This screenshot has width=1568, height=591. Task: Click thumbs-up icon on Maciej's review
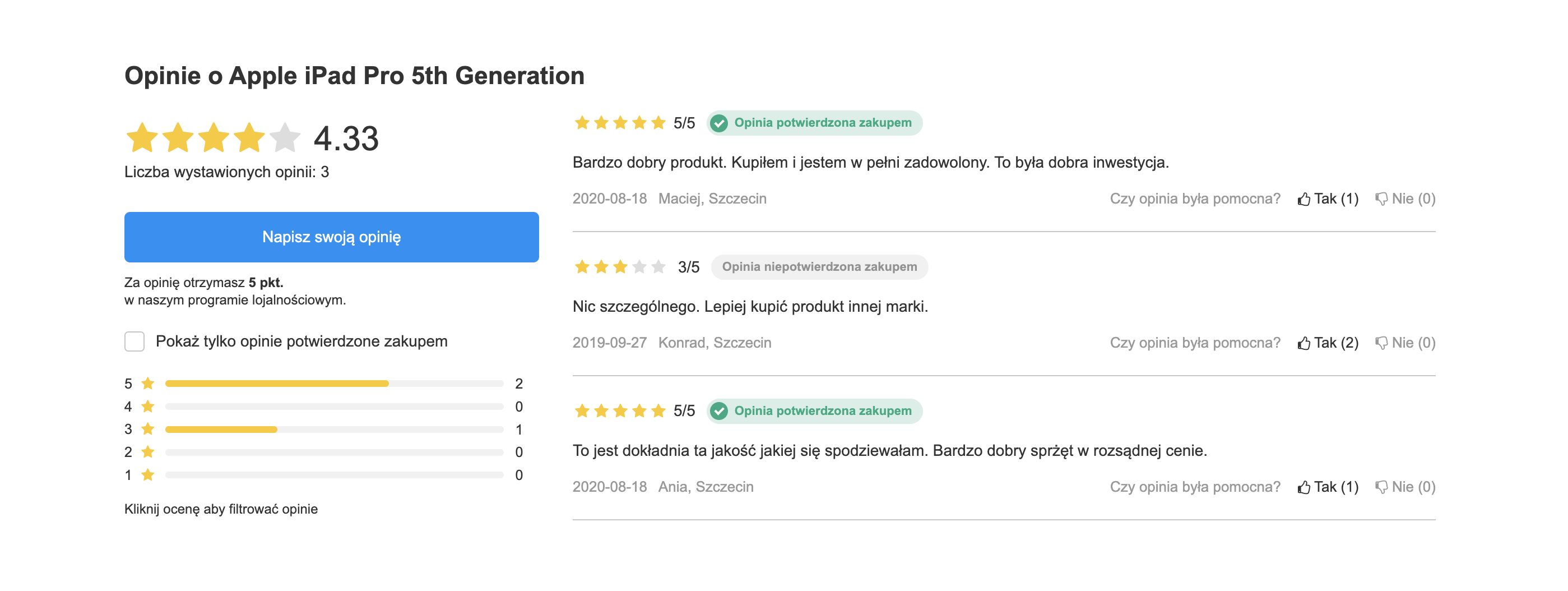click(x=1303, y=199)
